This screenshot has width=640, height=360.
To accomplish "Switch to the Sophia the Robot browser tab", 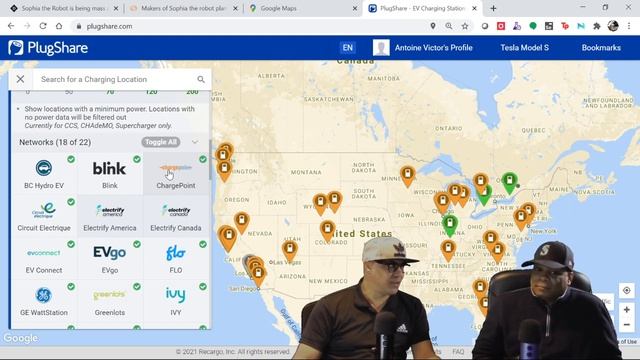I will 63,8.
